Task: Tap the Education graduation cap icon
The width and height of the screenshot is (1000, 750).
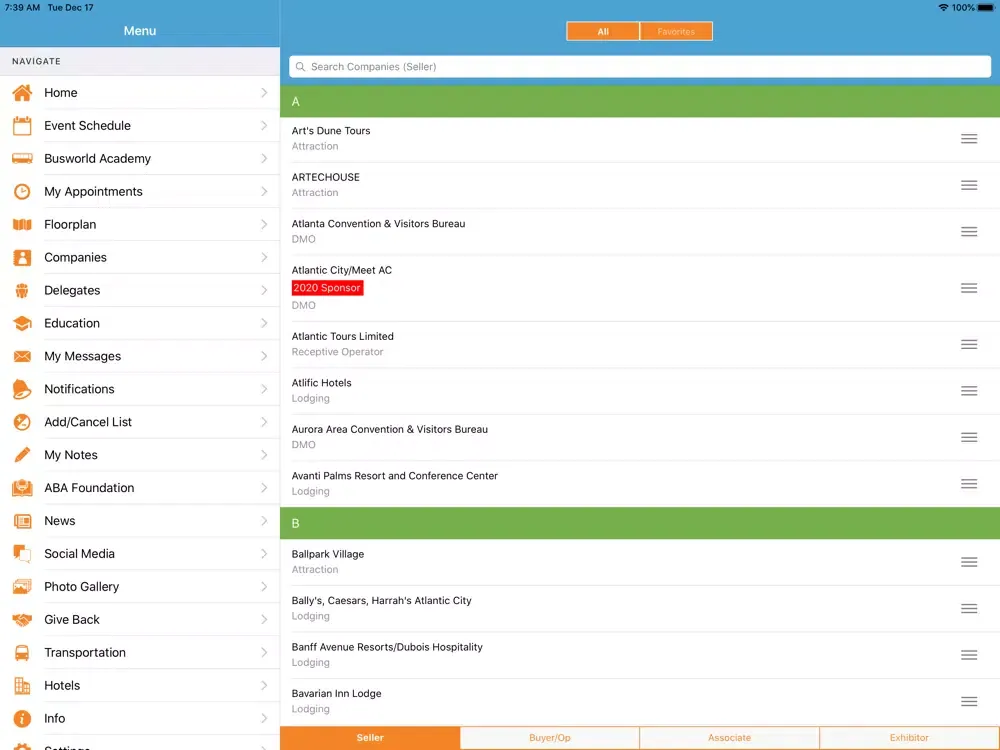Action: [x=22, y=323]
